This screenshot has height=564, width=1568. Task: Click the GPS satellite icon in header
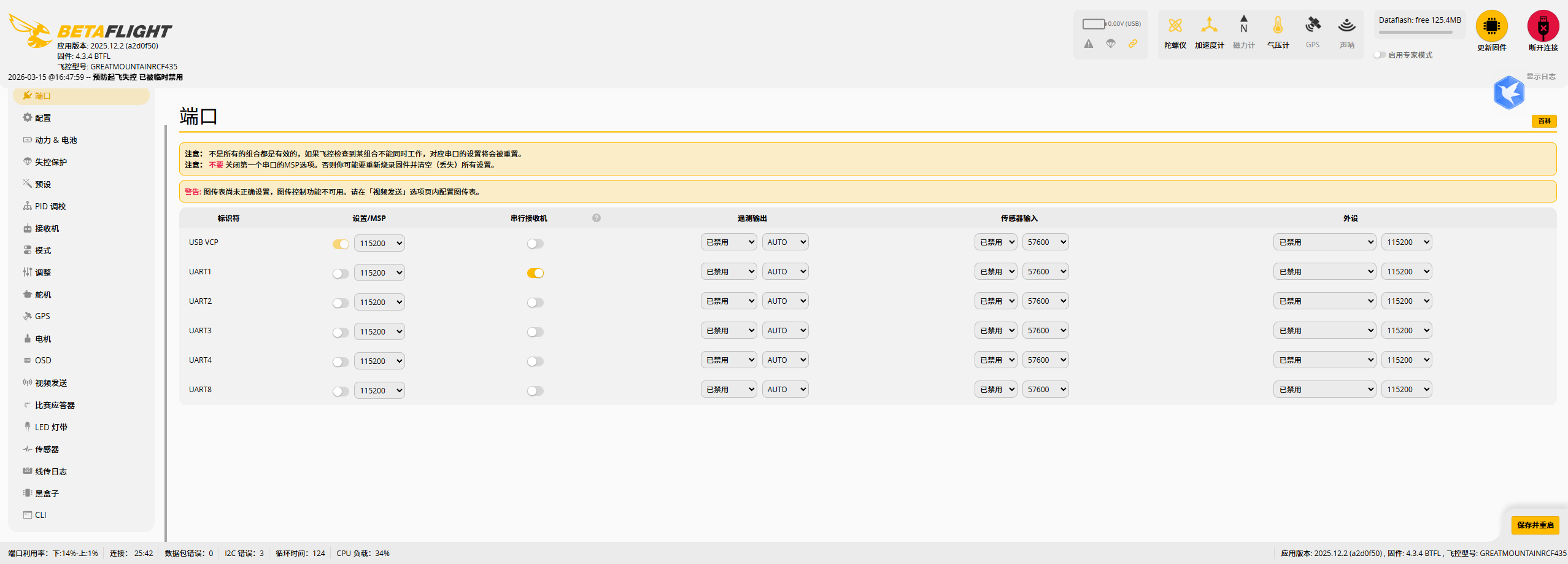pyautogui.click(x=1313, y=25)
